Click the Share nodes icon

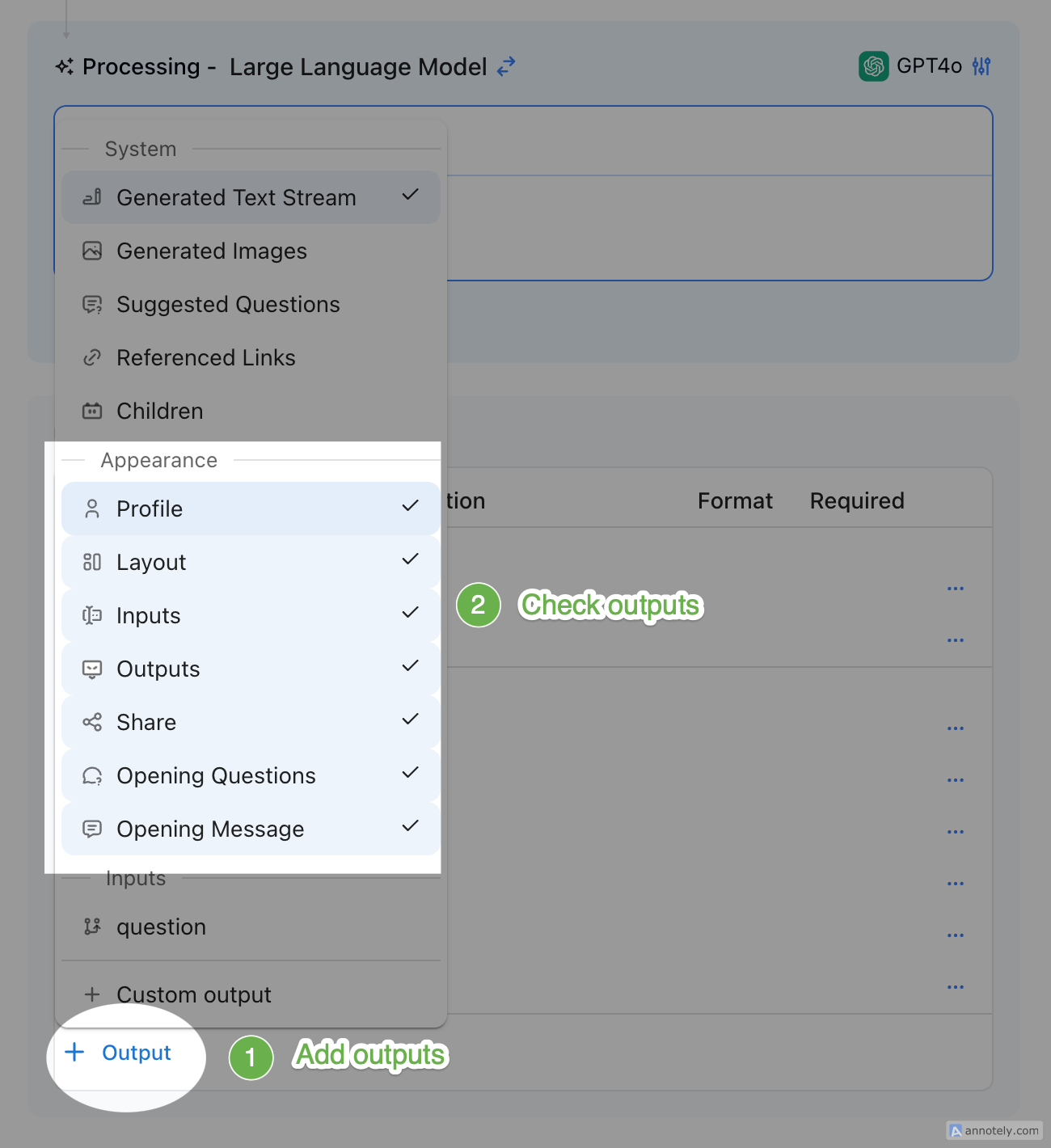(92, 722)
